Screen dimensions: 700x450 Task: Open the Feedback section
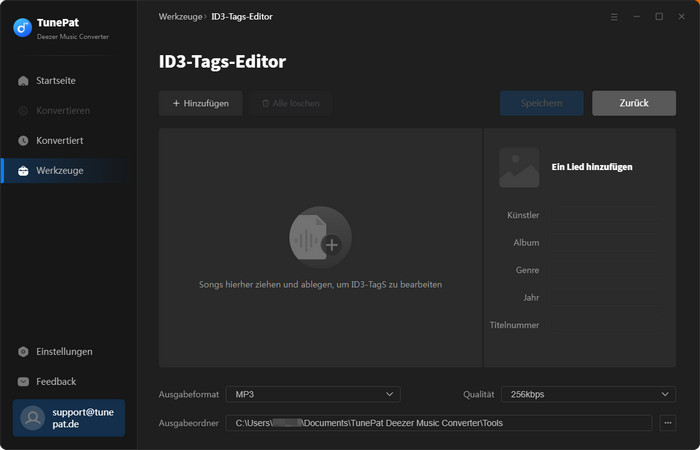[x=67, y=382]
